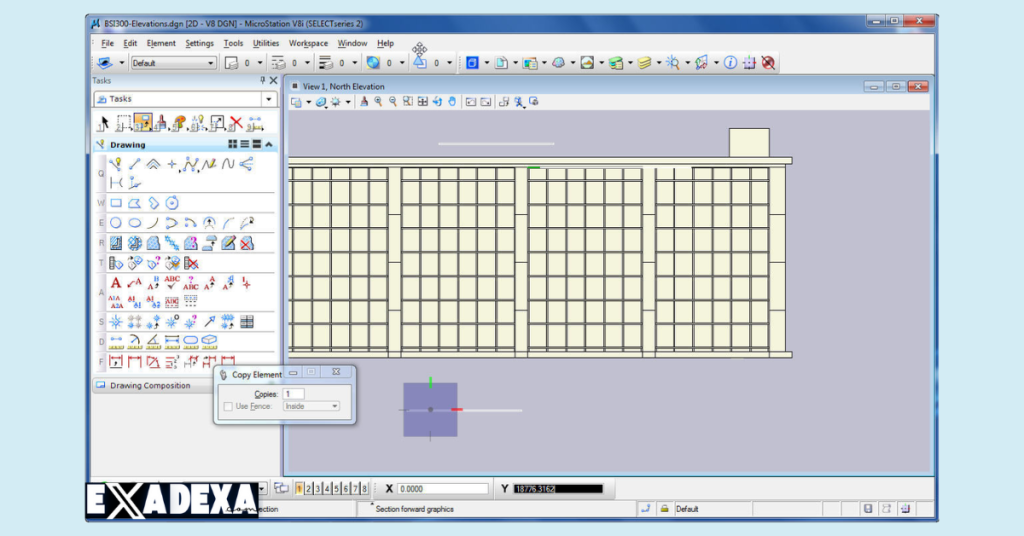Open the Tasks dropdown list

268,99
